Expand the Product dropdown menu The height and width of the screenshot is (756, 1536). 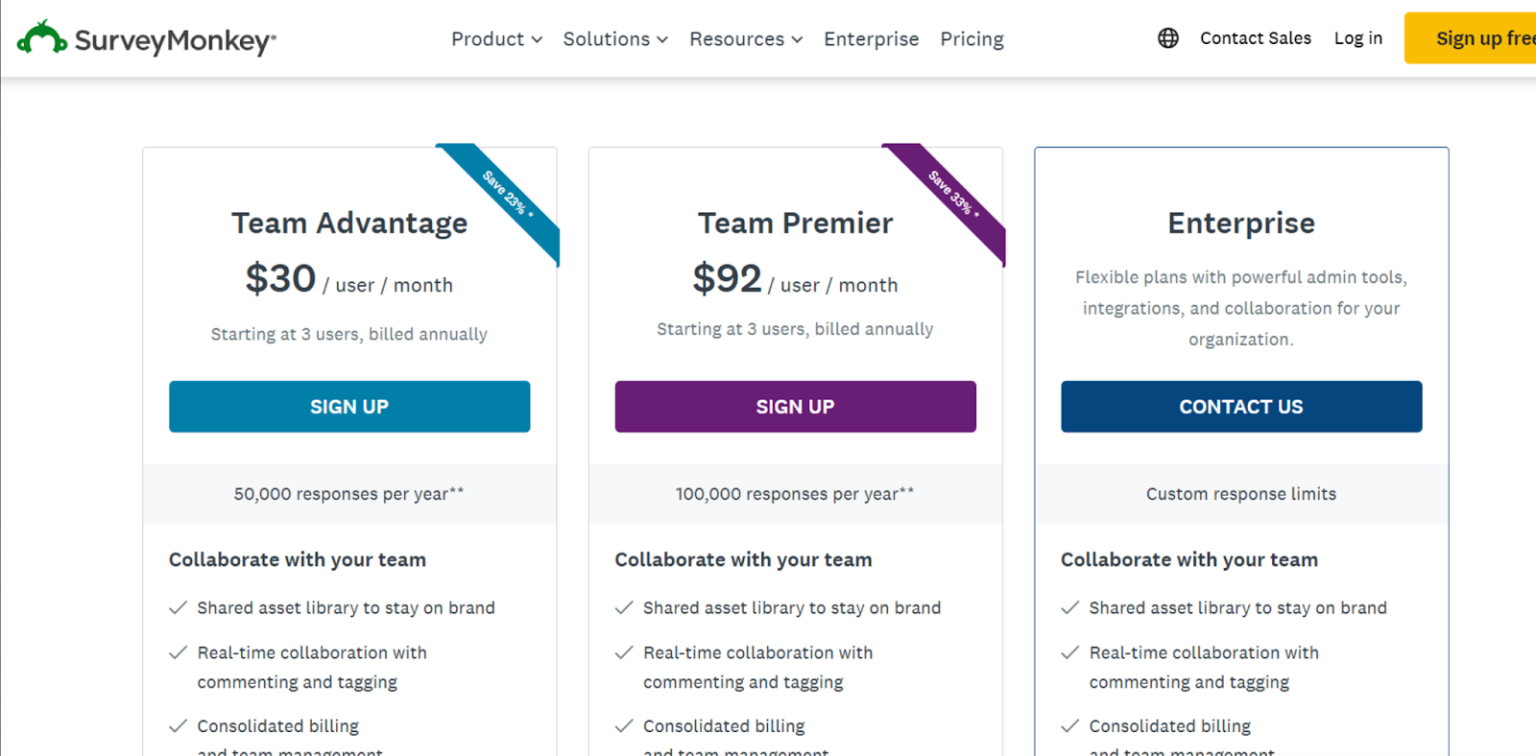pos(496,39)
